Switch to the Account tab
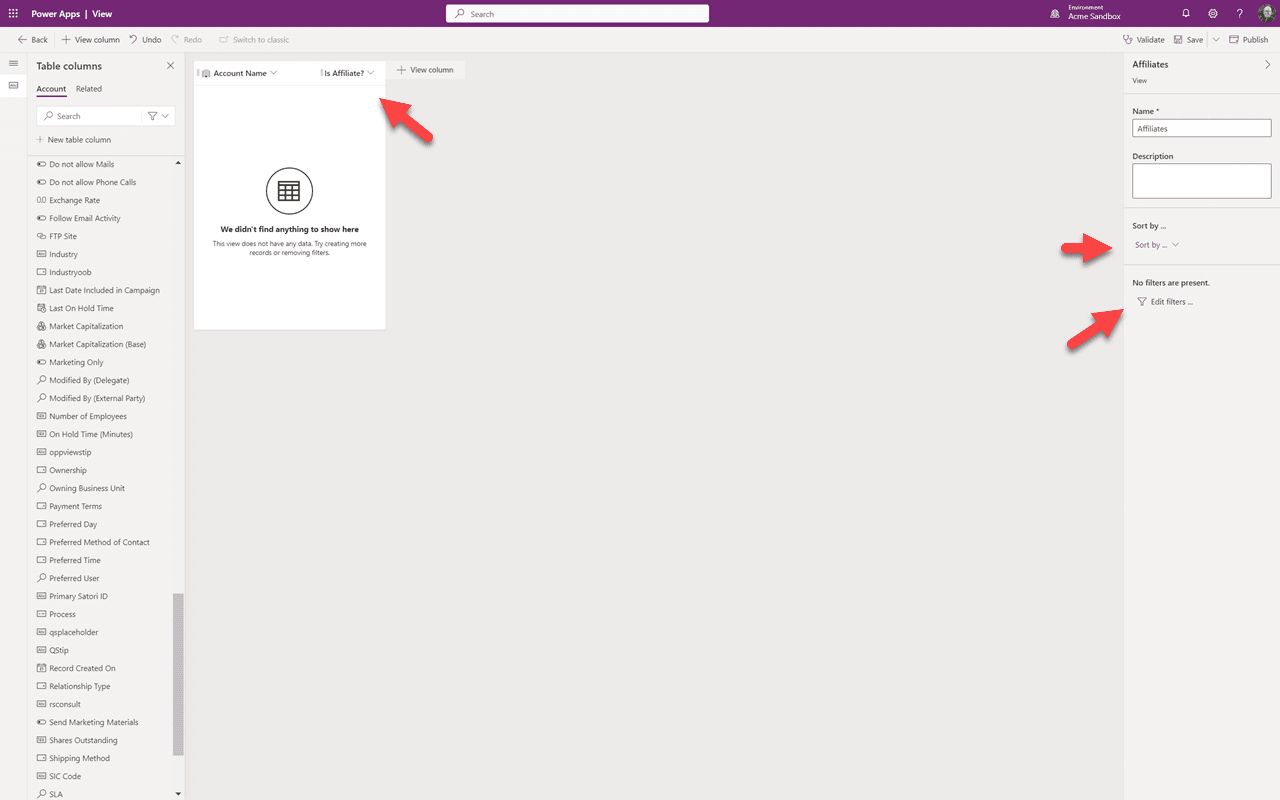The height and width of the screenshot is (800, 1280). pos(51,88)
